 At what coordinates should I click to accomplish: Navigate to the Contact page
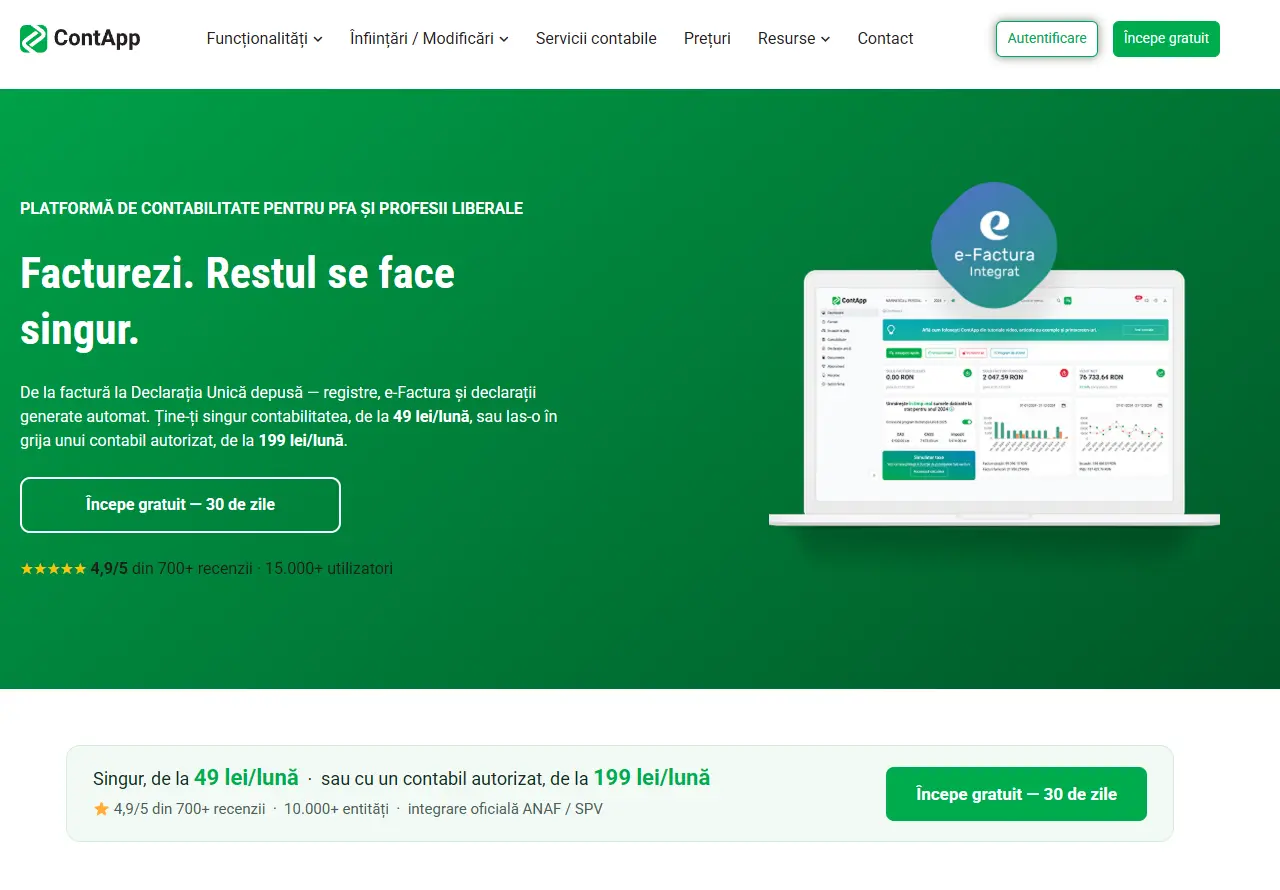(885, 39)
